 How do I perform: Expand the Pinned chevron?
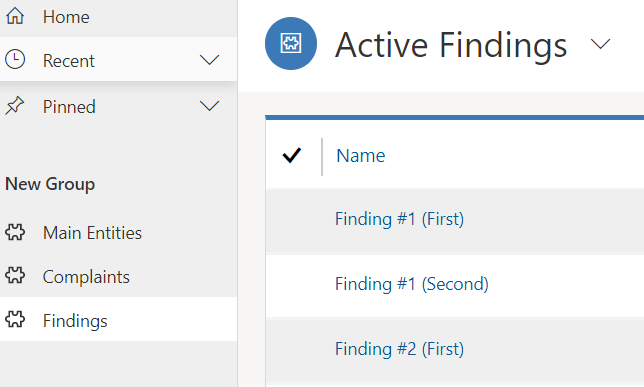coord(209,106)
